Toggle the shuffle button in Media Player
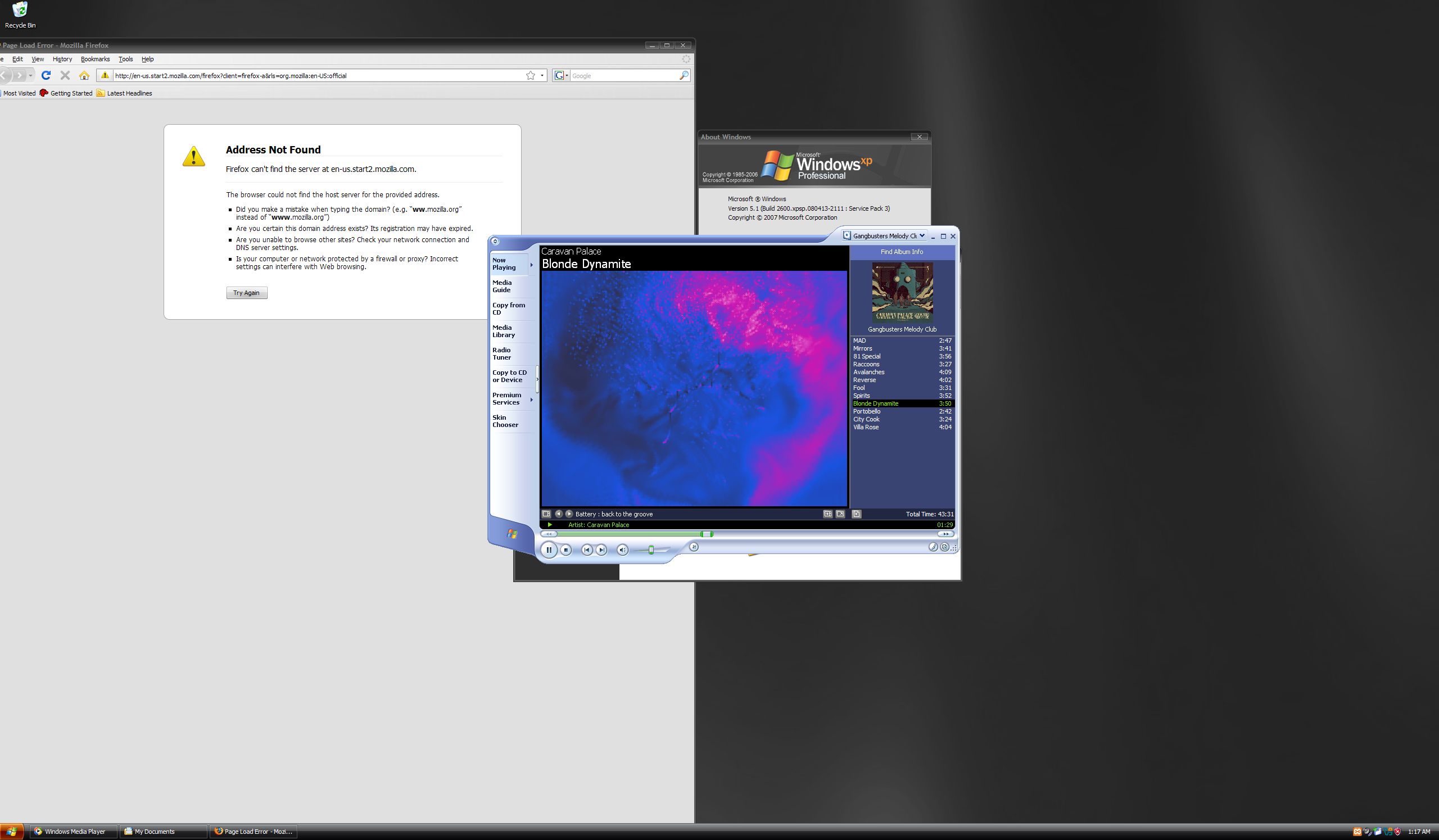The image size is (1439, 840). pos(694,547)
